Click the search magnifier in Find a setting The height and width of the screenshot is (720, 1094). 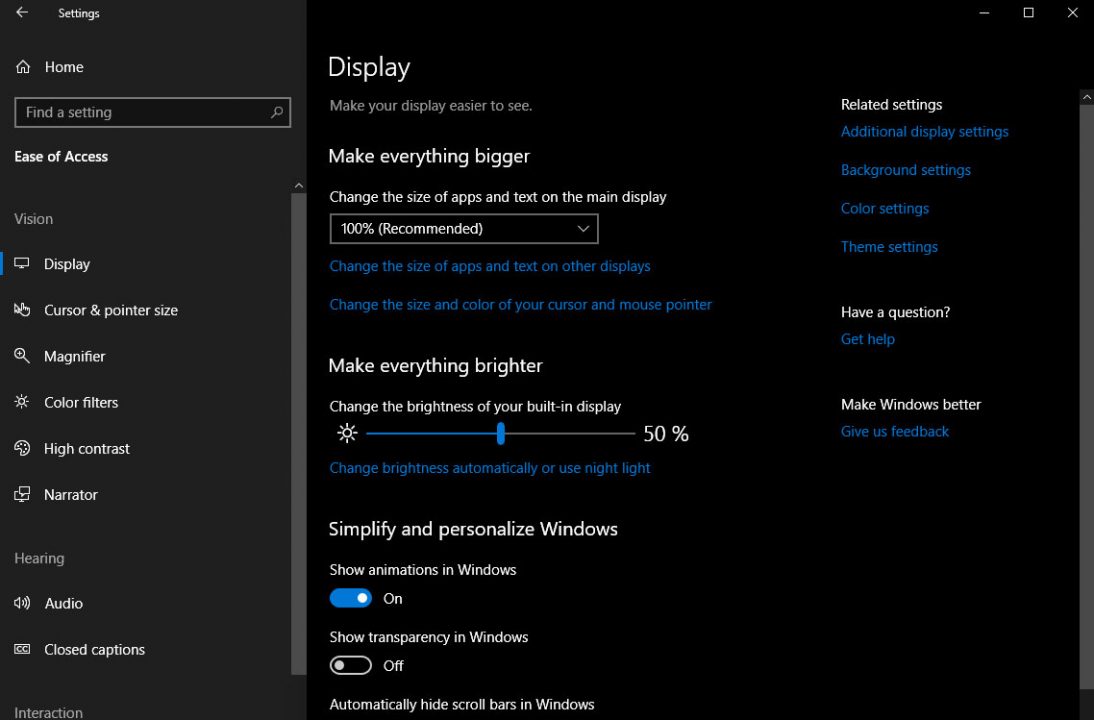tap(276, 112)
